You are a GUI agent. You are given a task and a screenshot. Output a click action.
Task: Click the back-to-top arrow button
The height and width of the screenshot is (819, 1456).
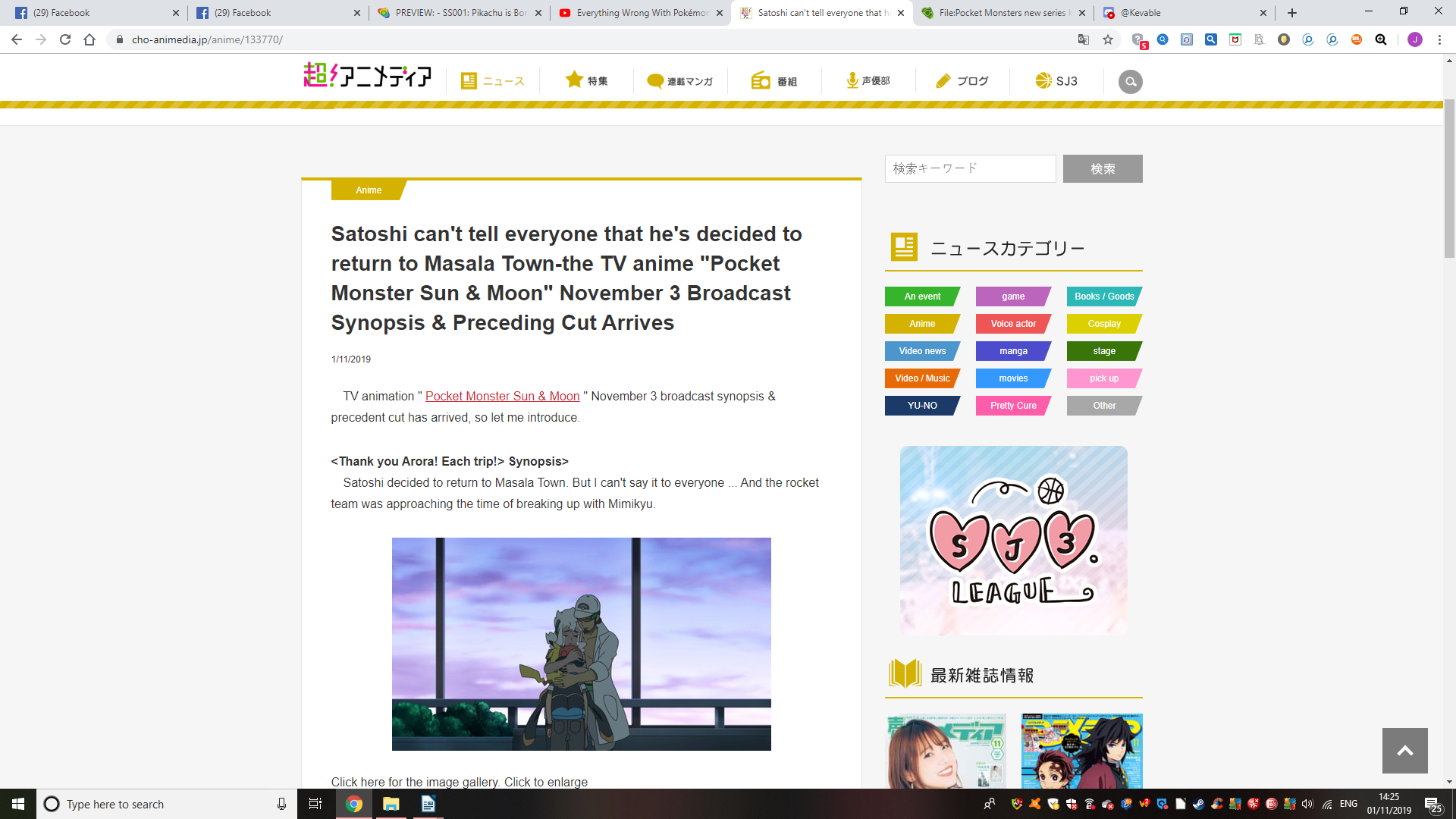tap(1404, 751)
